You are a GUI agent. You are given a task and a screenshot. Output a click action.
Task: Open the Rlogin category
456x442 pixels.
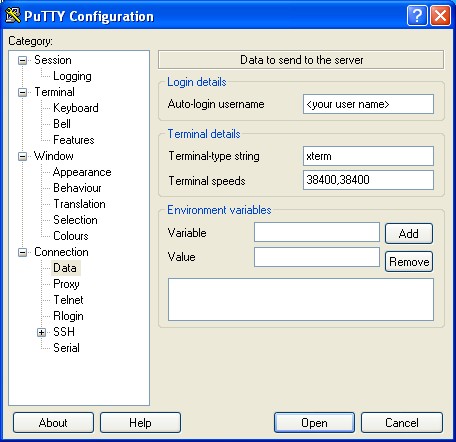tap(68, 316)
